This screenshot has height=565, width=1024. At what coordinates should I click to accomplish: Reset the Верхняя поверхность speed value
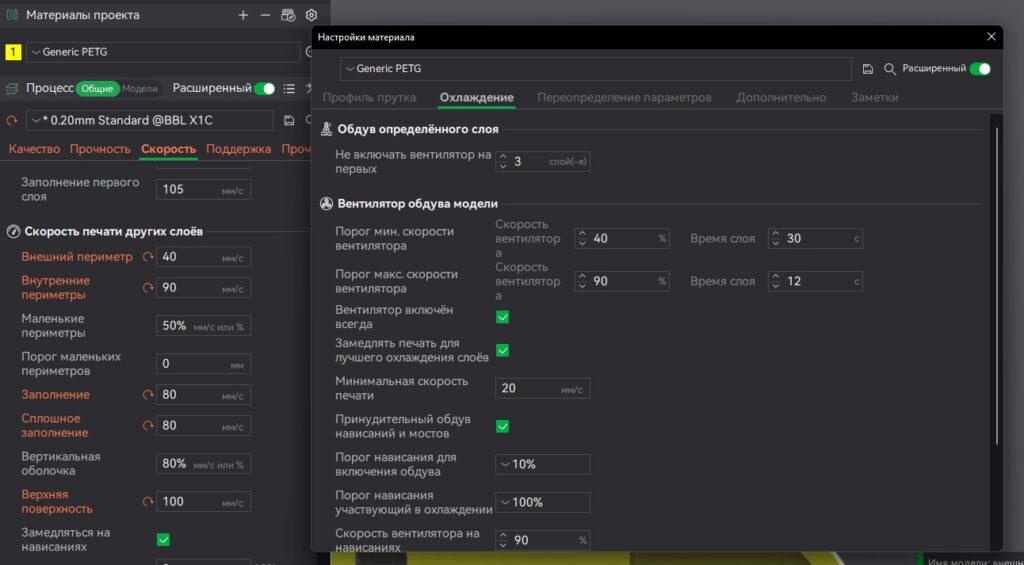(148, 502)
